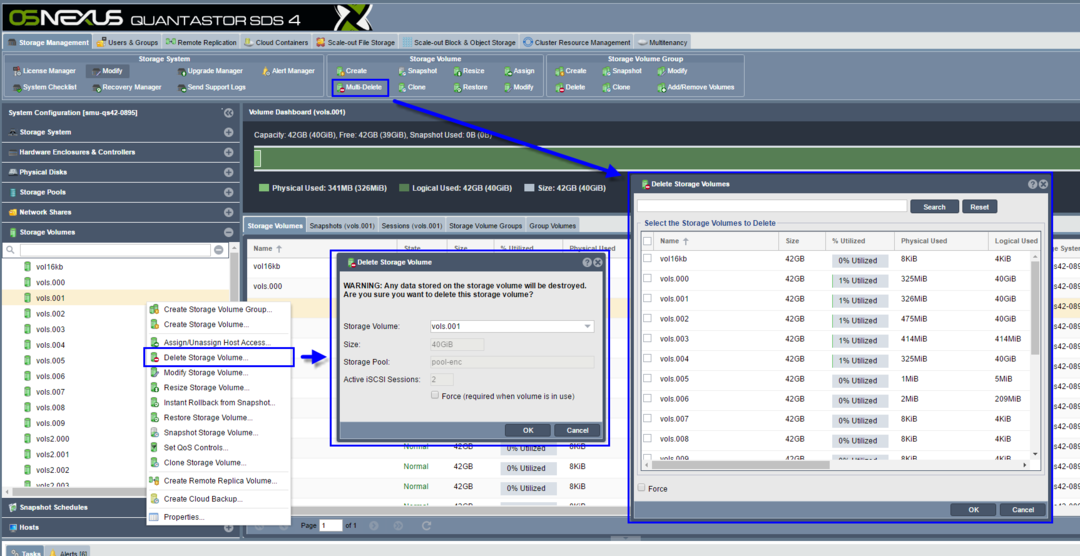Click Storage Volume Assign tool

[x=519, y=71]
